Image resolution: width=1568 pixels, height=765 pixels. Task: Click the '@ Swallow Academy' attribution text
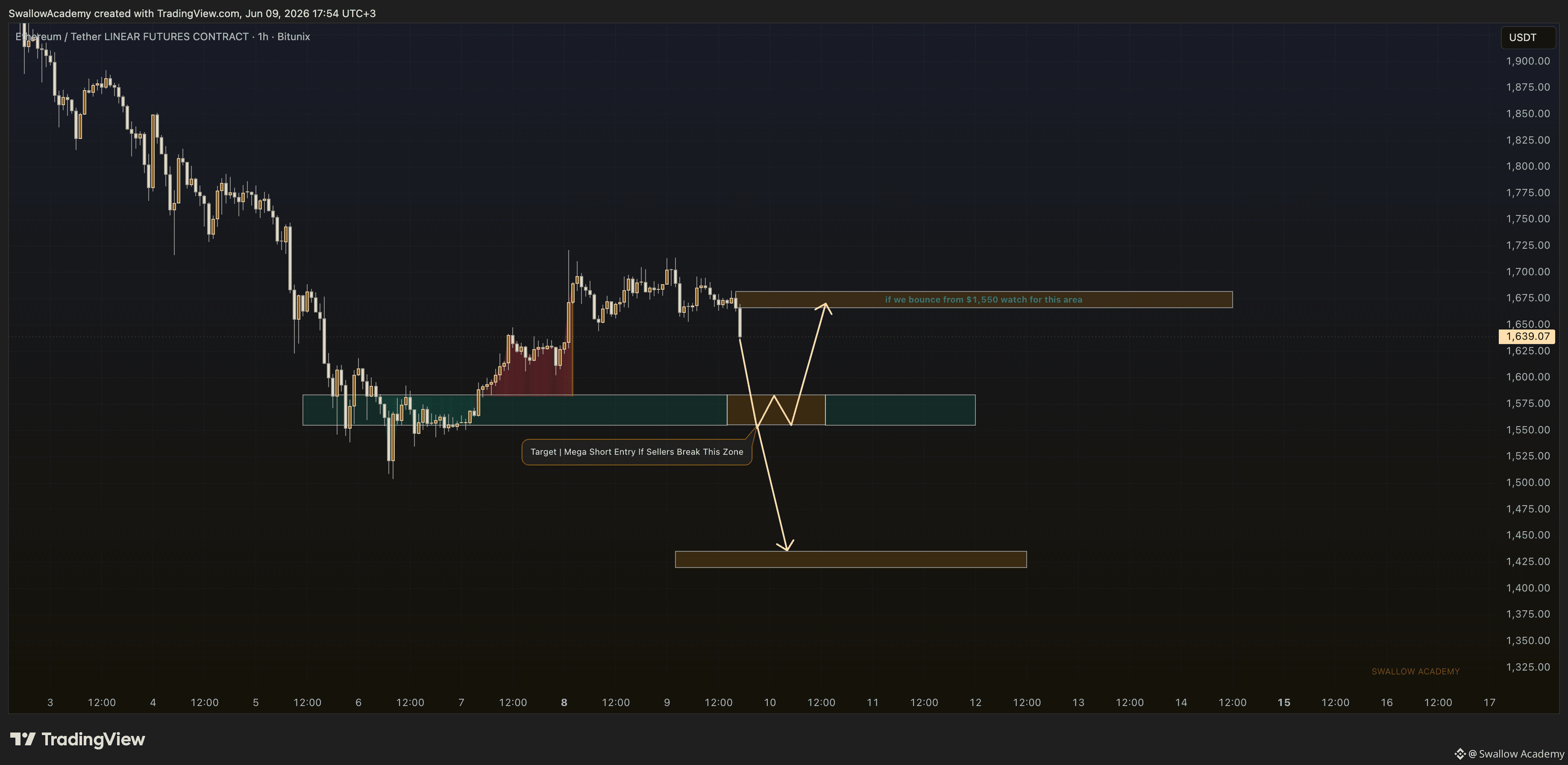coord(1516,753)
